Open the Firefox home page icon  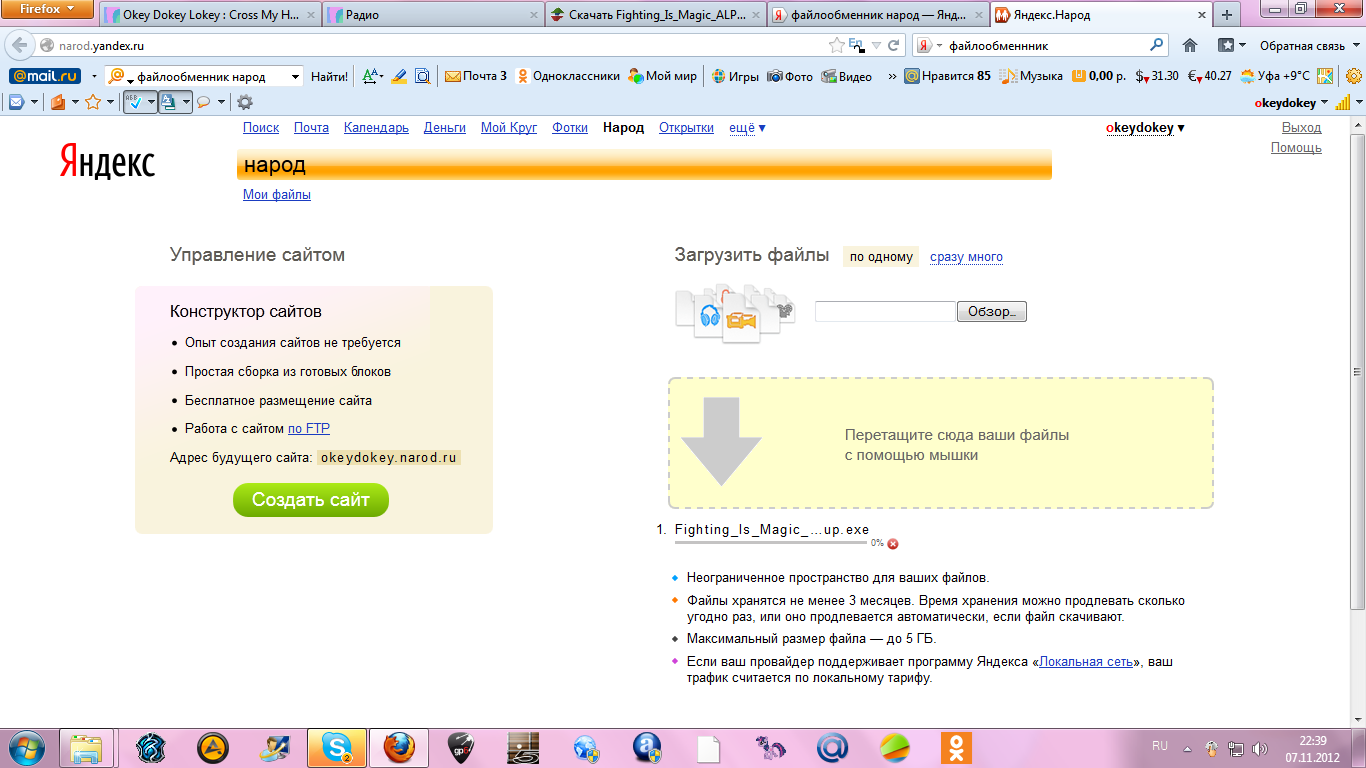point(1190,45)
